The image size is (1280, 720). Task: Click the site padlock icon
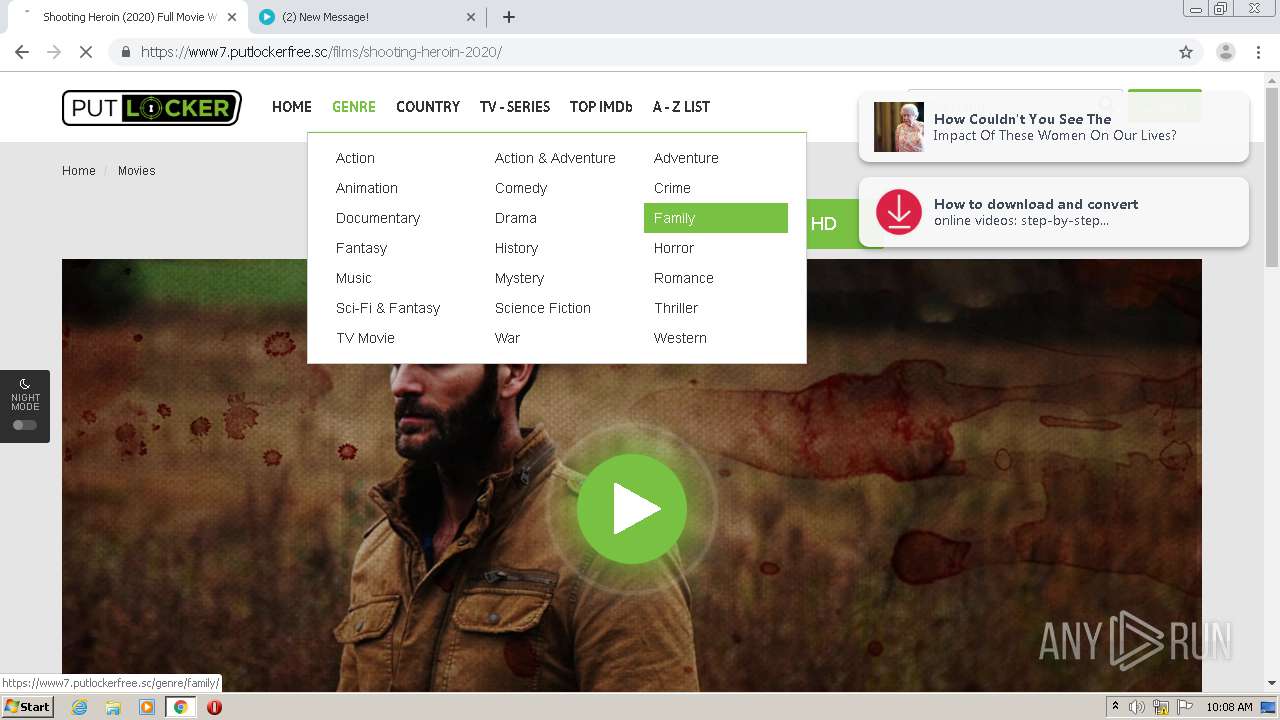pos(125,52)
